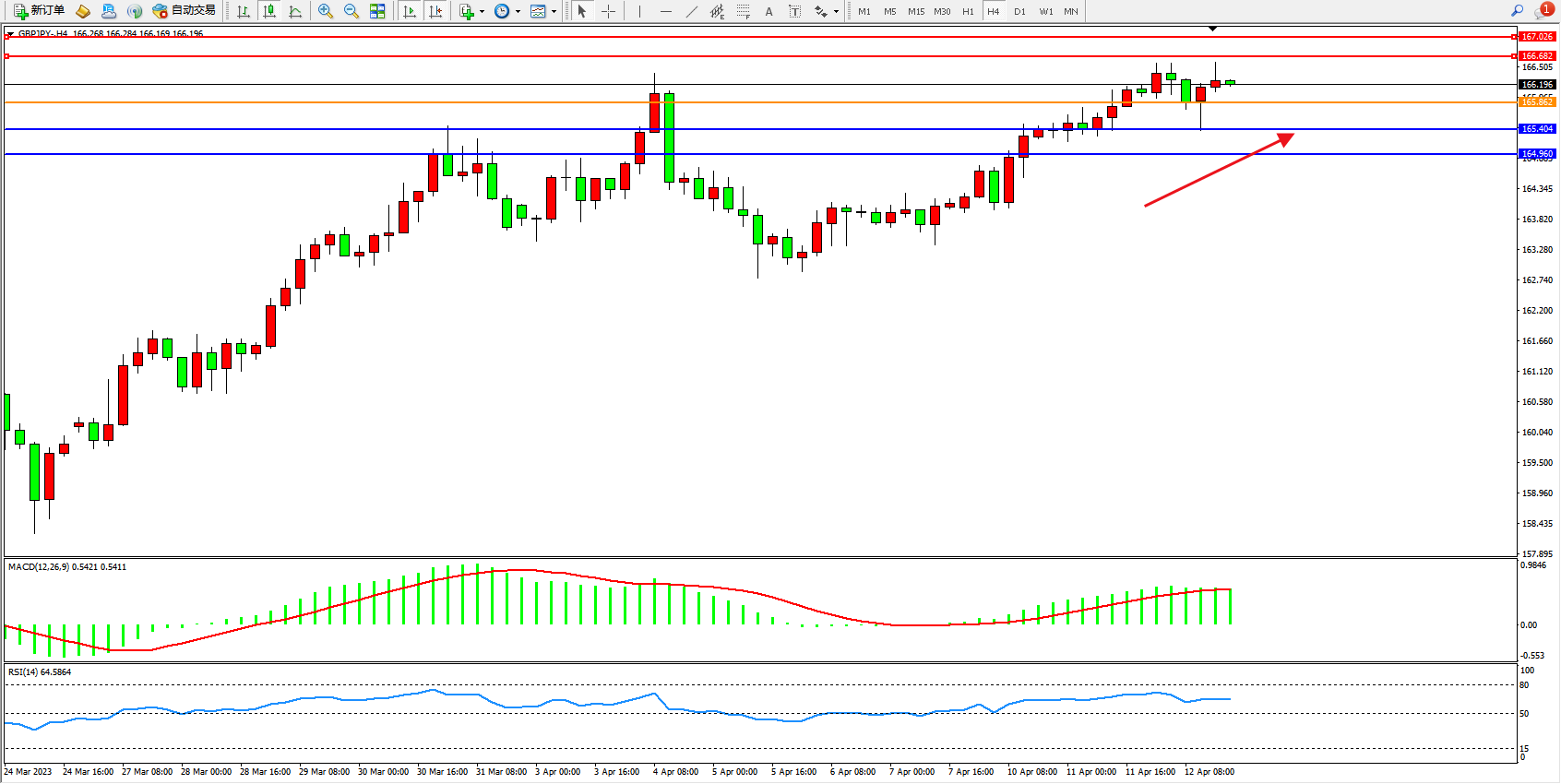Tile chart windows icon

(377, 11)
